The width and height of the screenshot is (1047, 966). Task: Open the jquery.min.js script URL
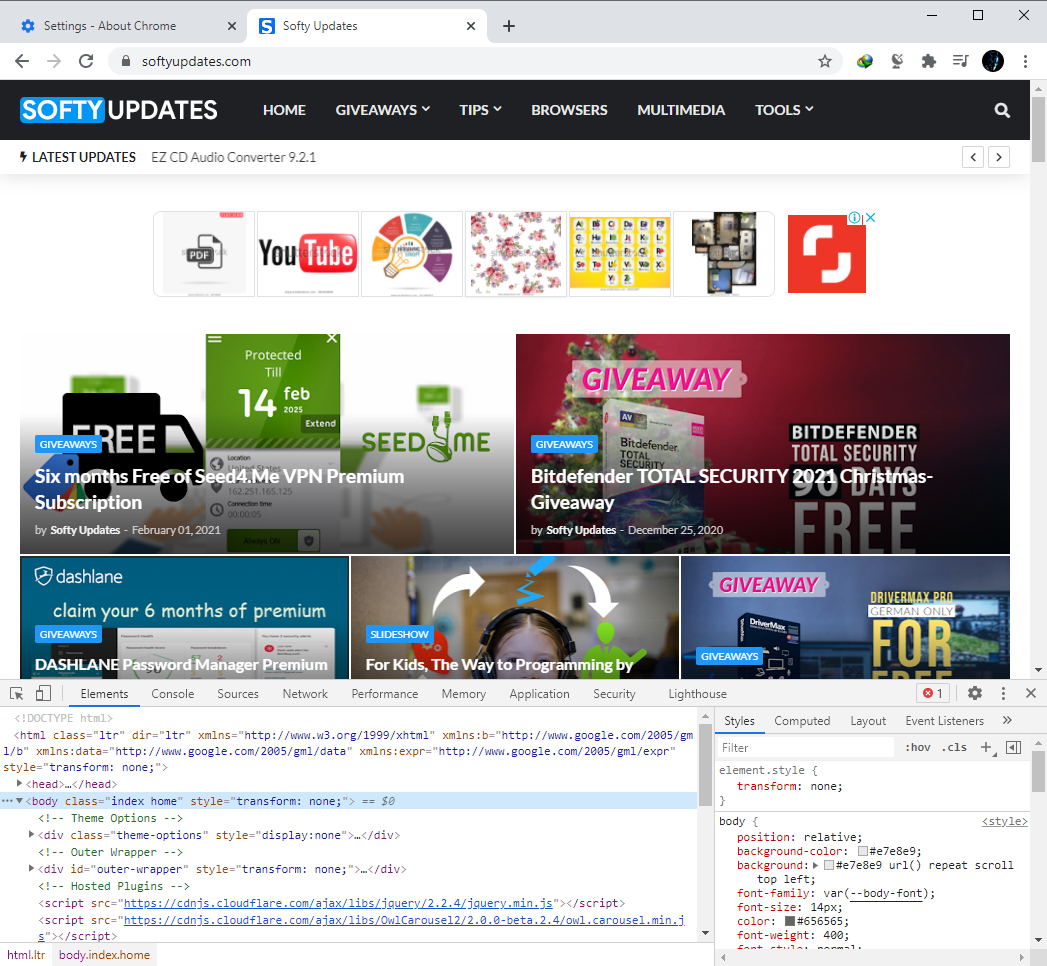coord(338,903)
